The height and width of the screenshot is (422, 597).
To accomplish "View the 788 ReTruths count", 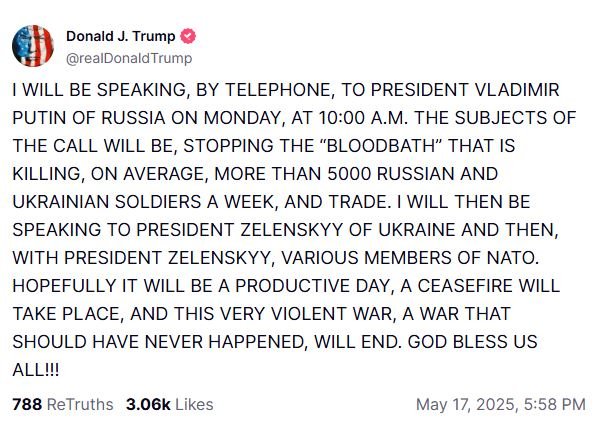I will point(27,404).
